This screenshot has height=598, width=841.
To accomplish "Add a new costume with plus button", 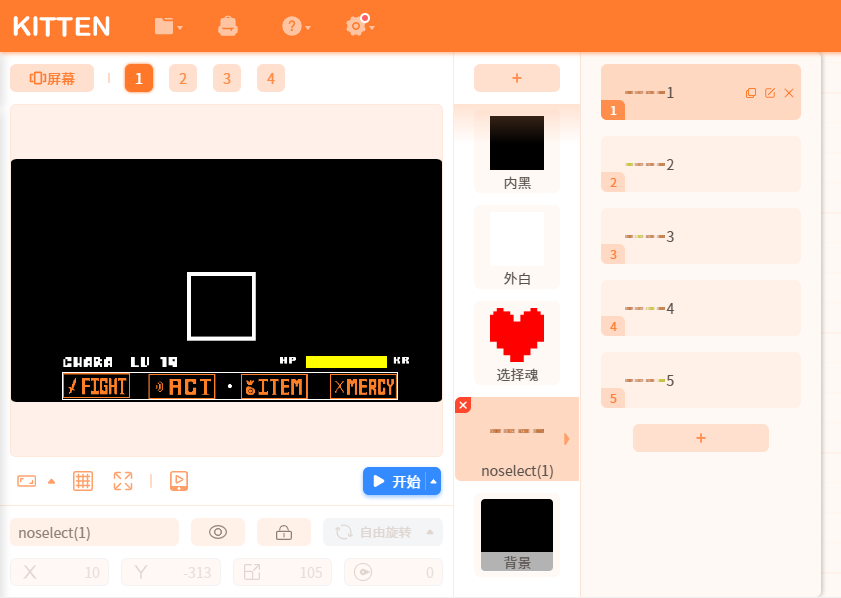I will [701, 438].
